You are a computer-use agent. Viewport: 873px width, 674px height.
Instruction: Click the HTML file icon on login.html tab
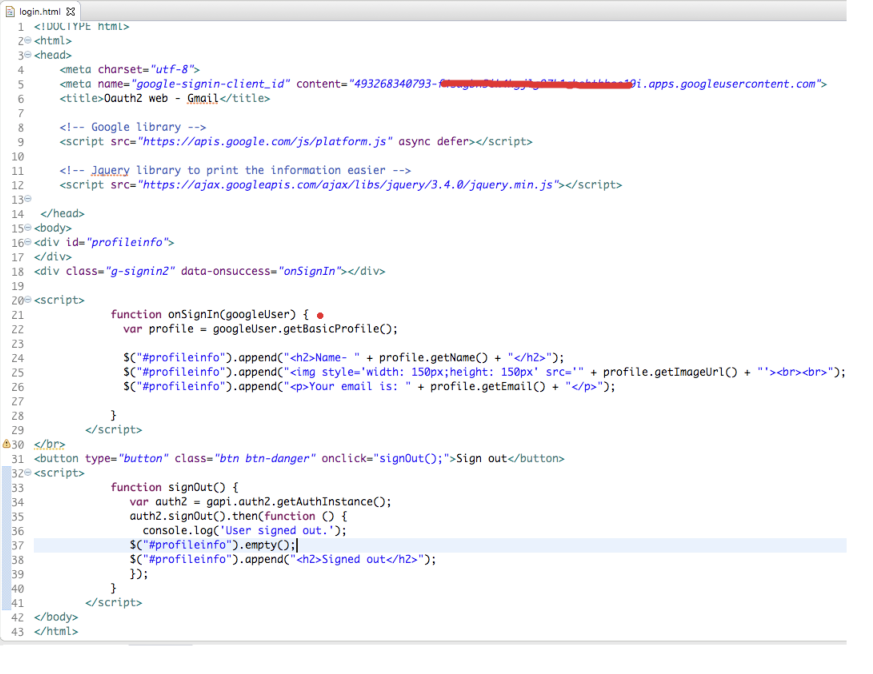10,11
